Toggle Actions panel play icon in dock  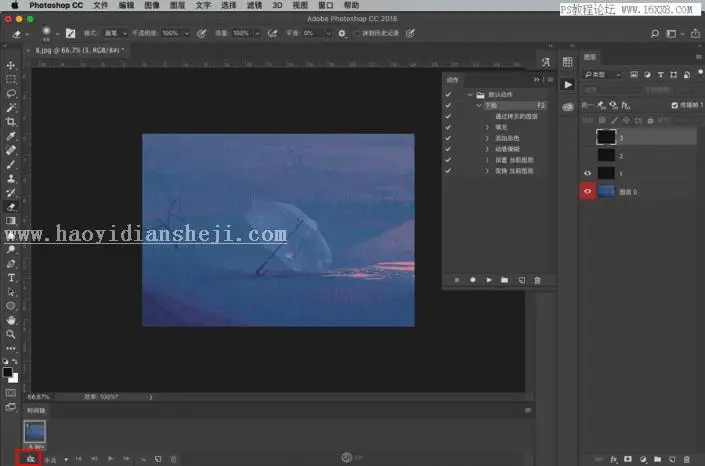pos(567,85)
